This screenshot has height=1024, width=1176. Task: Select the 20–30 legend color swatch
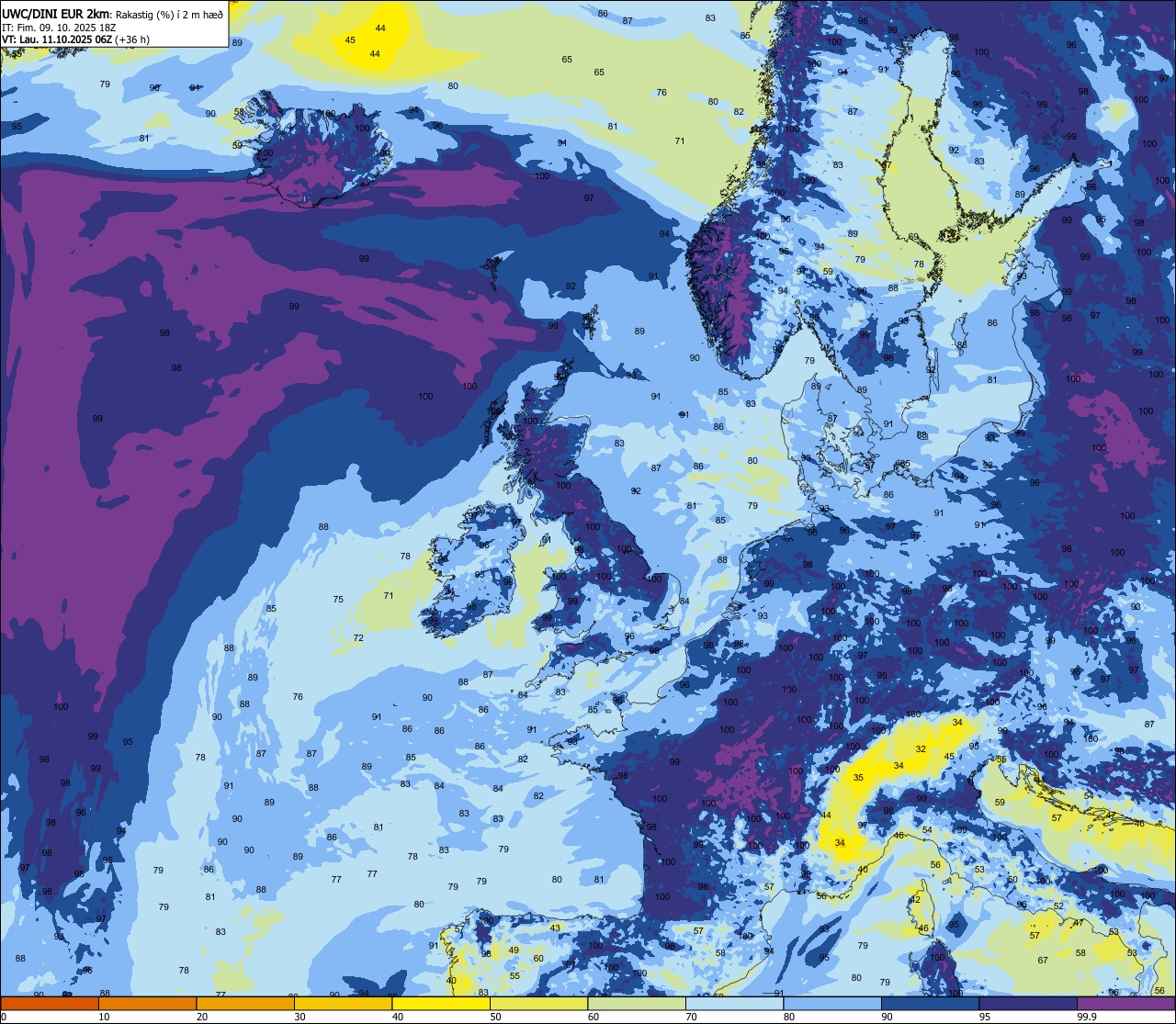pyautogui.click(x=245, y=1003)
